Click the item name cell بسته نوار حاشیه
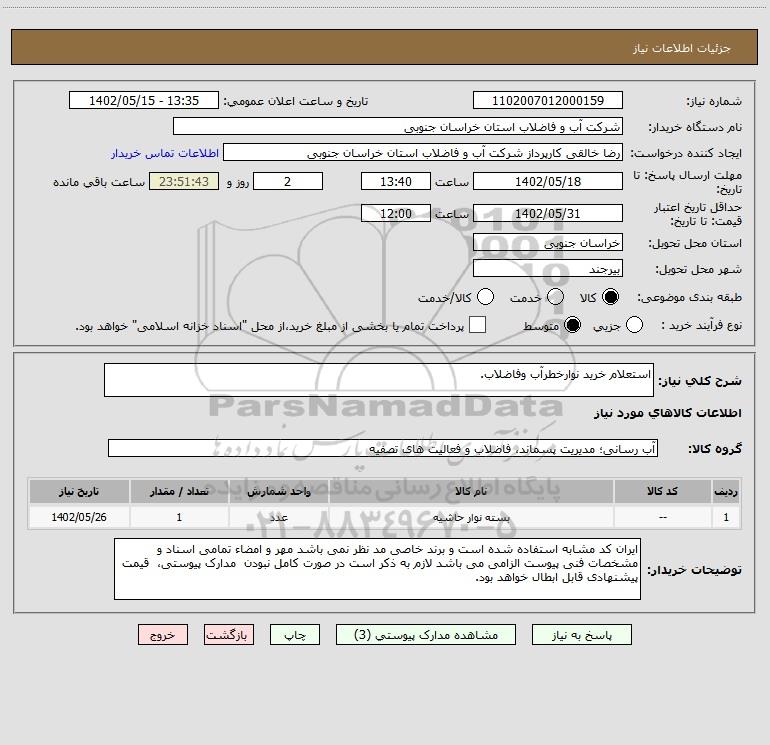 [471, 517]
